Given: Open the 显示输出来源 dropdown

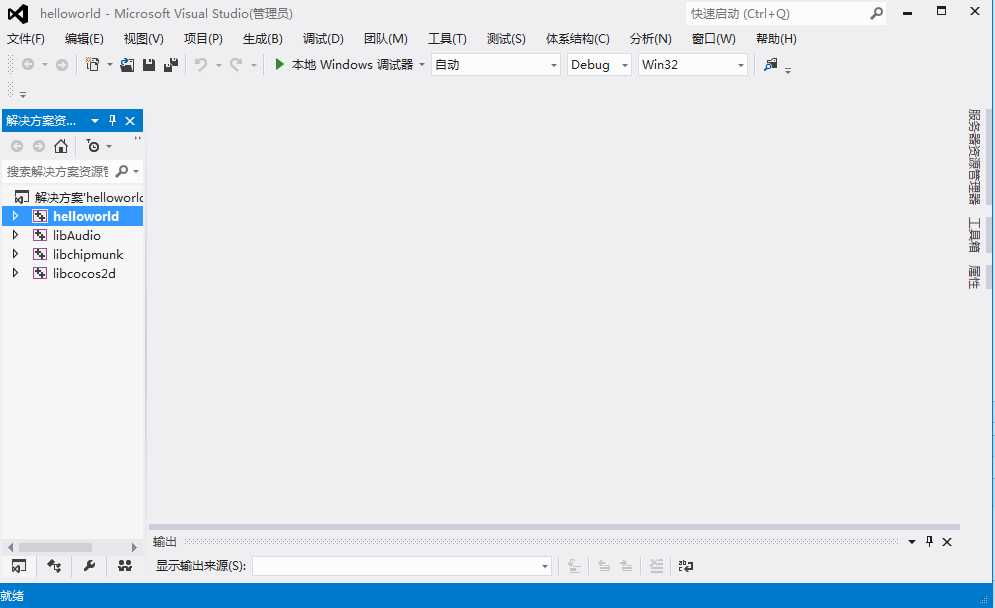Looking at the screenshot, I should [x=401, y=565].
